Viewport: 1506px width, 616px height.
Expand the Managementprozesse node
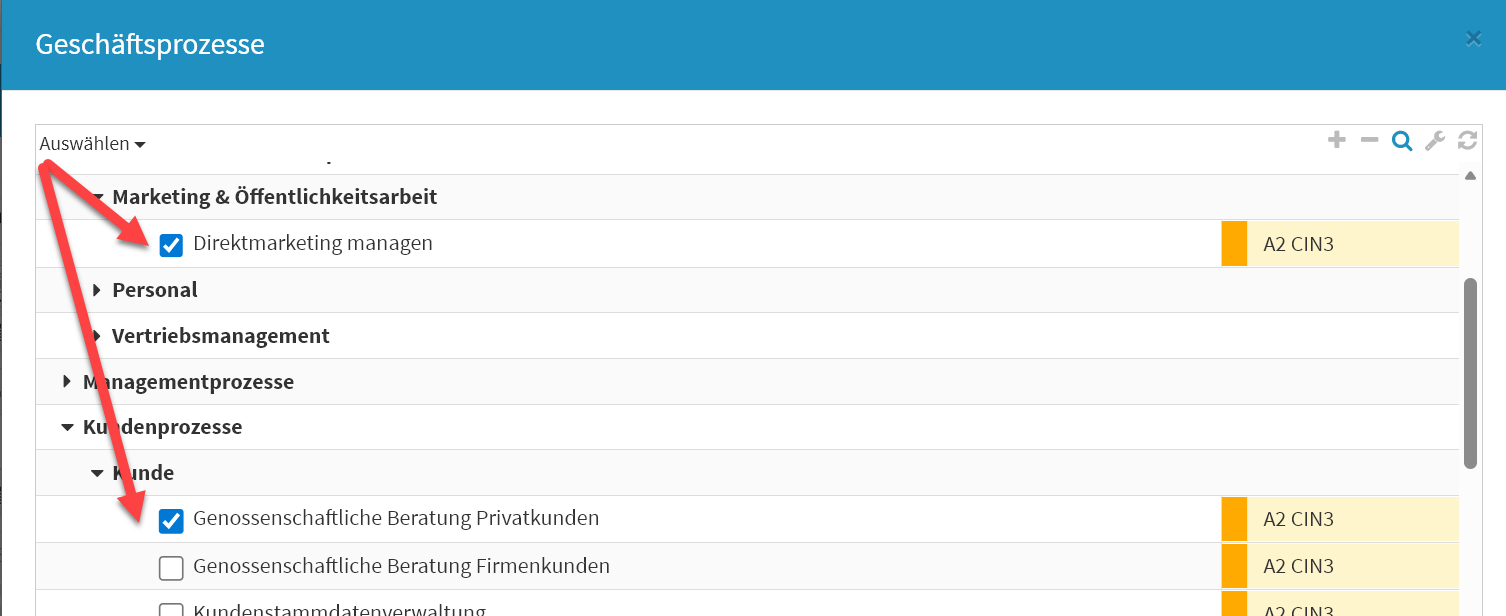click(x=67, y=382)
